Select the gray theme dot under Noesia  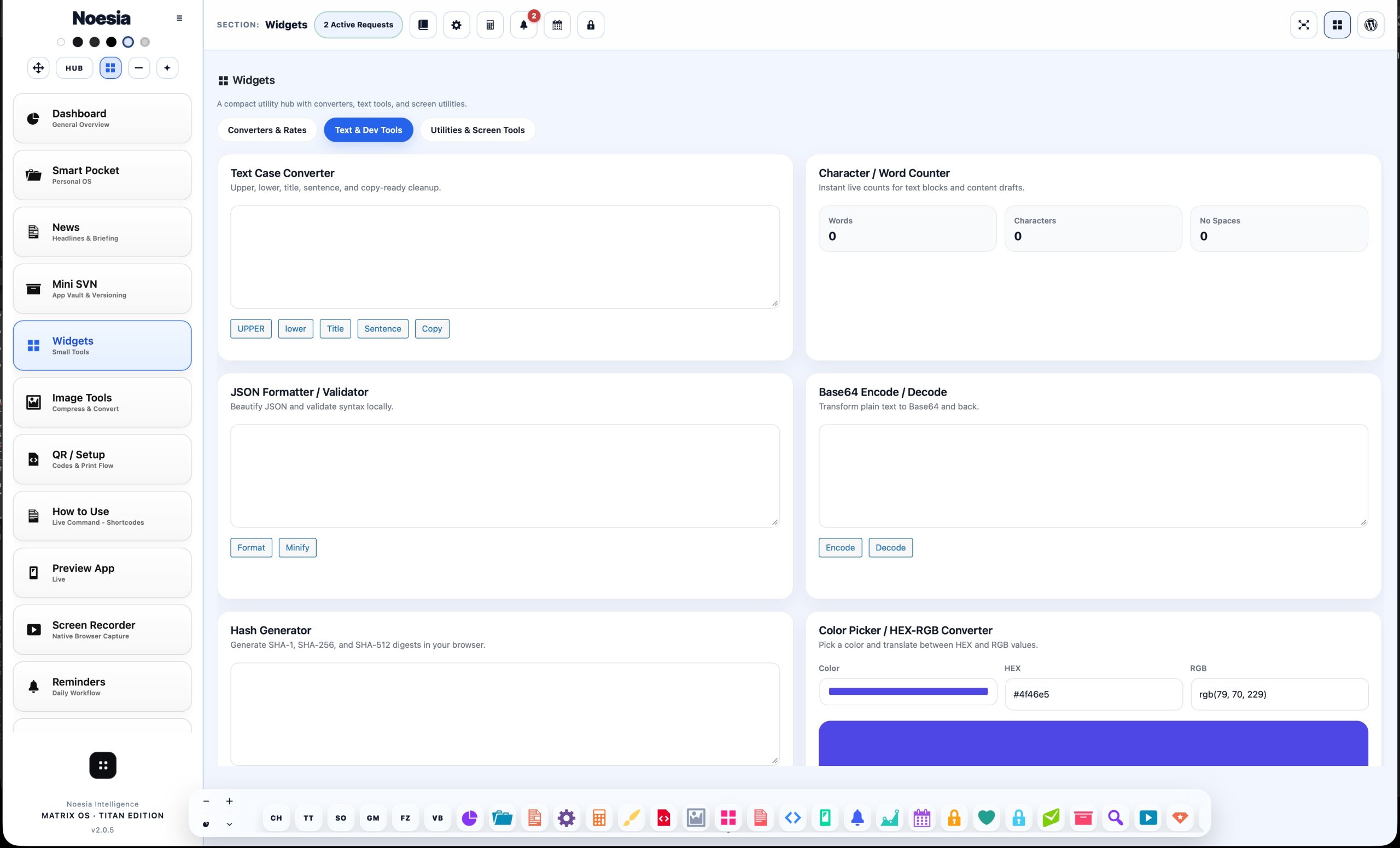[x=145, y=42]
